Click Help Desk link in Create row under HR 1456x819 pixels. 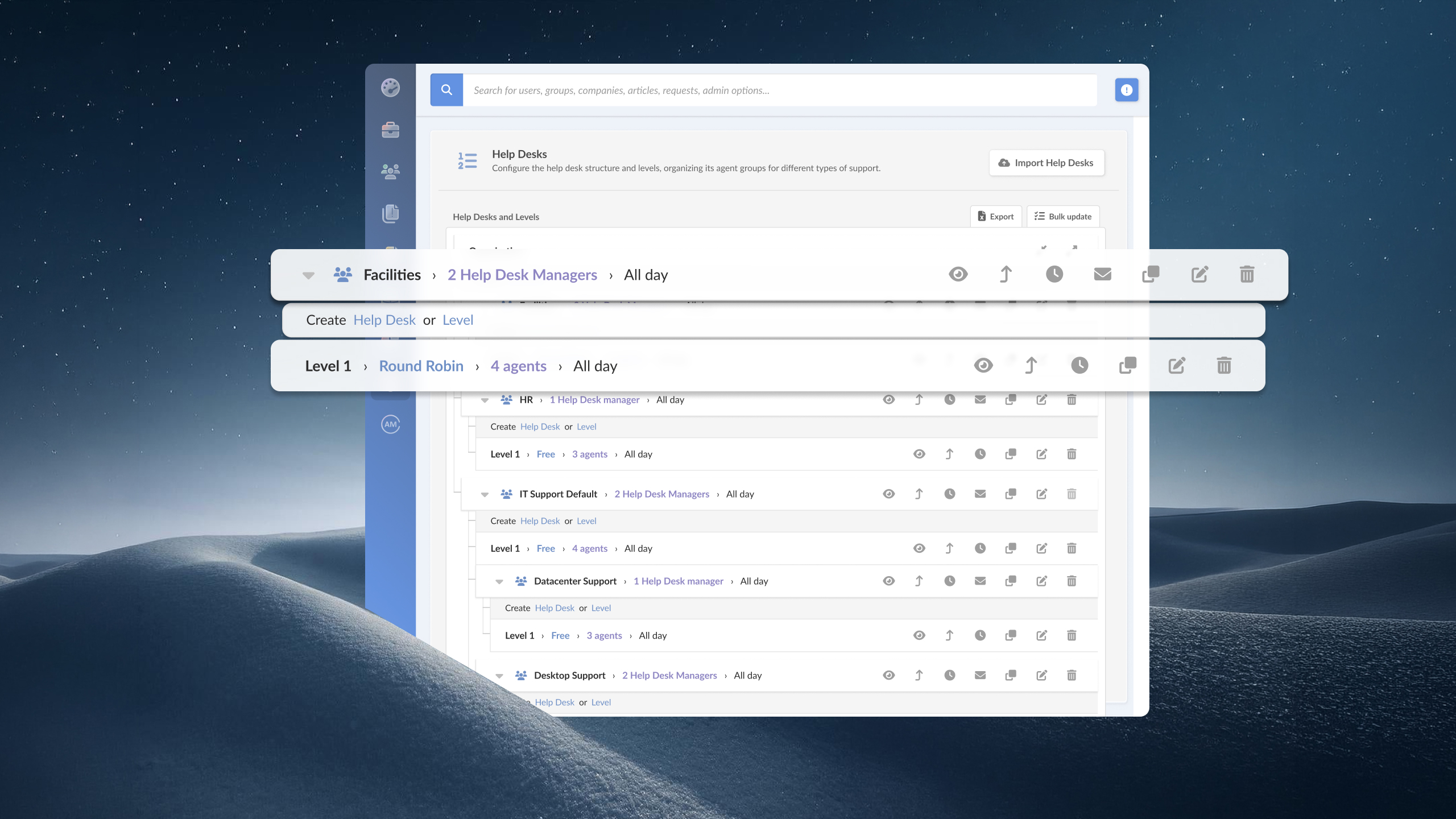(540, 427)
